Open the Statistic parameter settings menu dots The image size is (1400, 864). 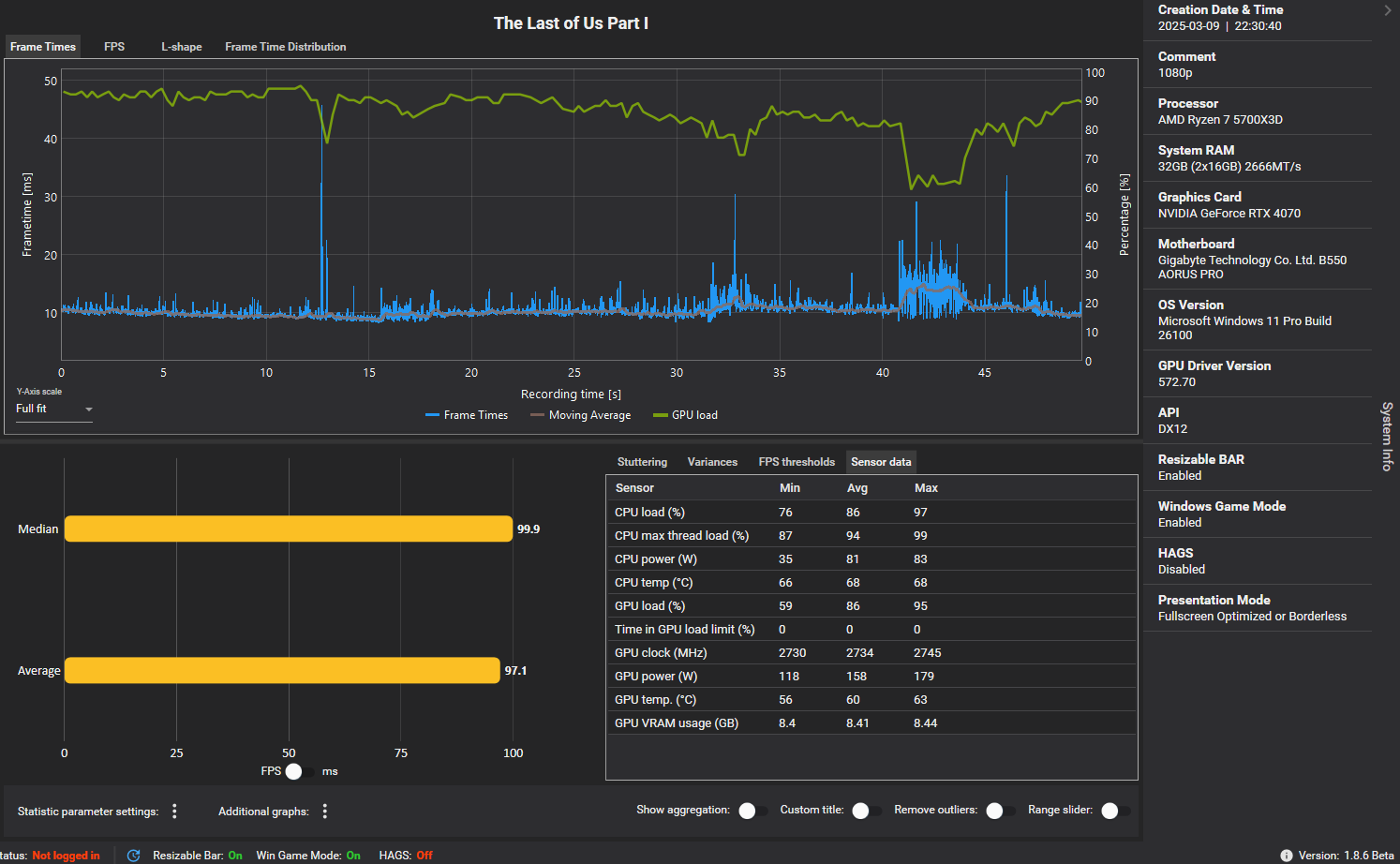click(x=174, y=812)
